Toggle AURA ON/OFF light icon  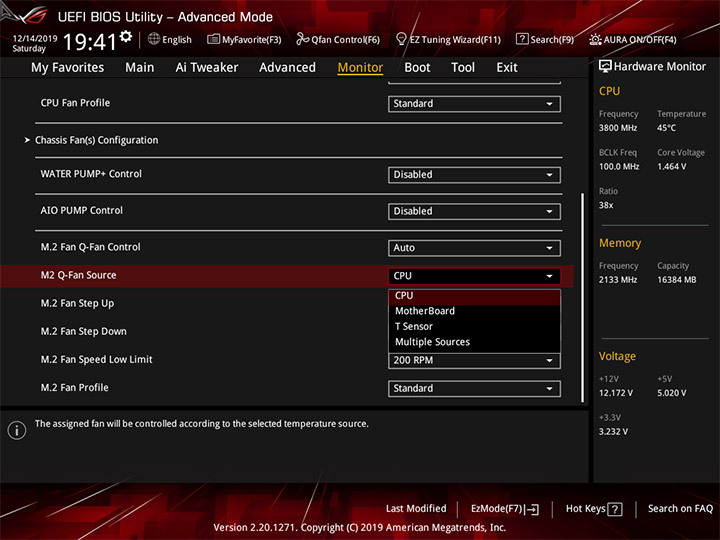coord(595,39)
